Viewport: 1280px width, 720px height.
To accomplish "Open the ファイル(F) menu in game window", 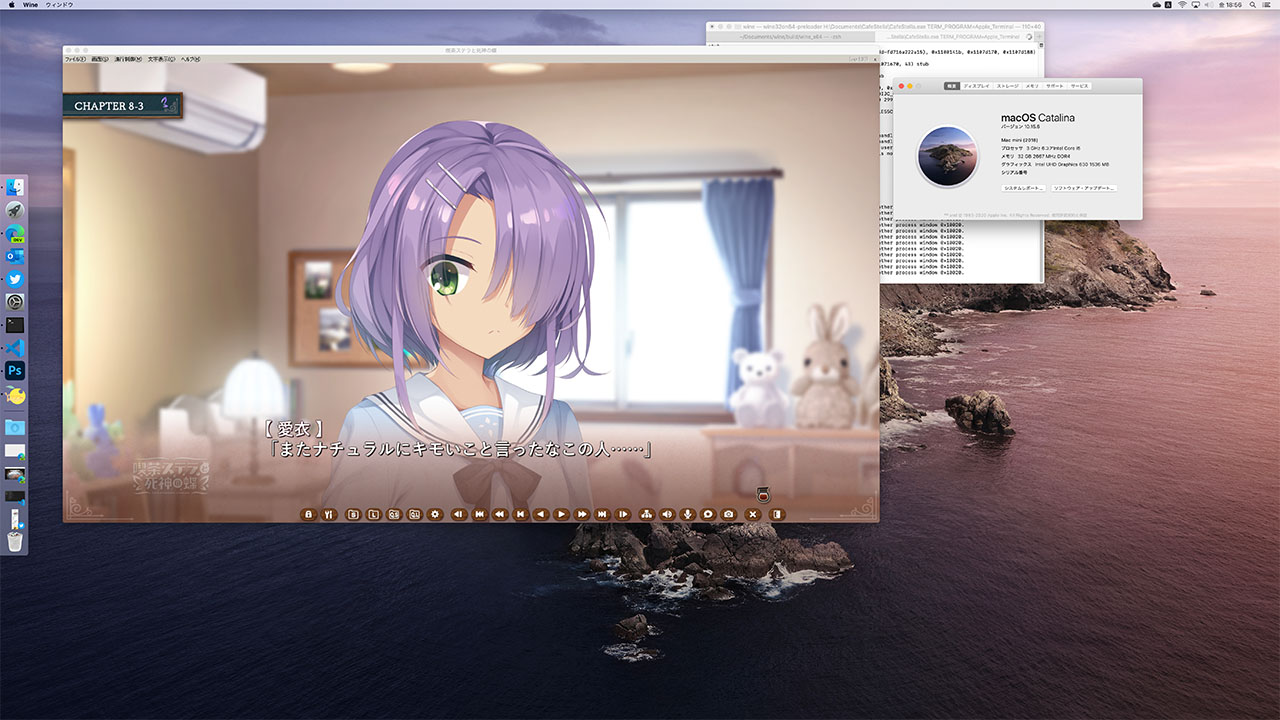I will point(75,59).
